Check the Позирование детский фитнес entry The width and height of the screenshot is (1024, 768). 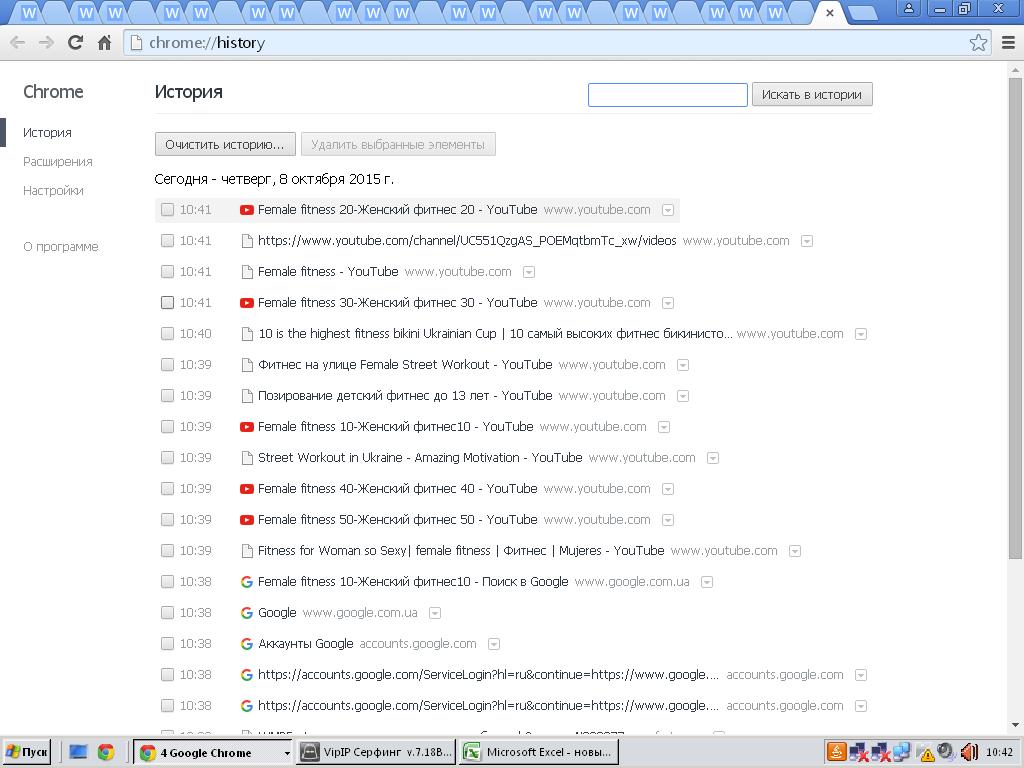pos(167,396)
